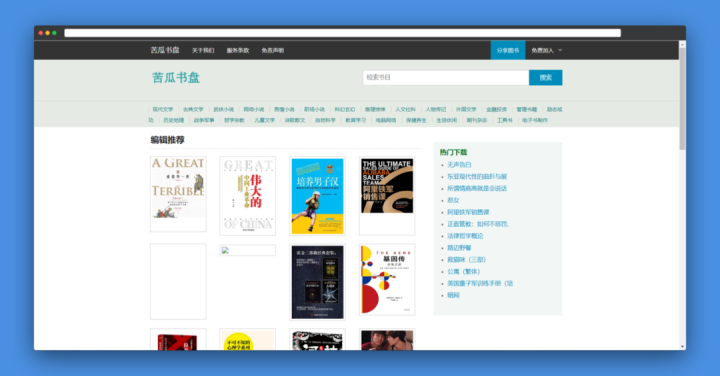720x376 pixels.
Task: Open the 东亚现代性 hot download link
Action: (x=477, y=176)
